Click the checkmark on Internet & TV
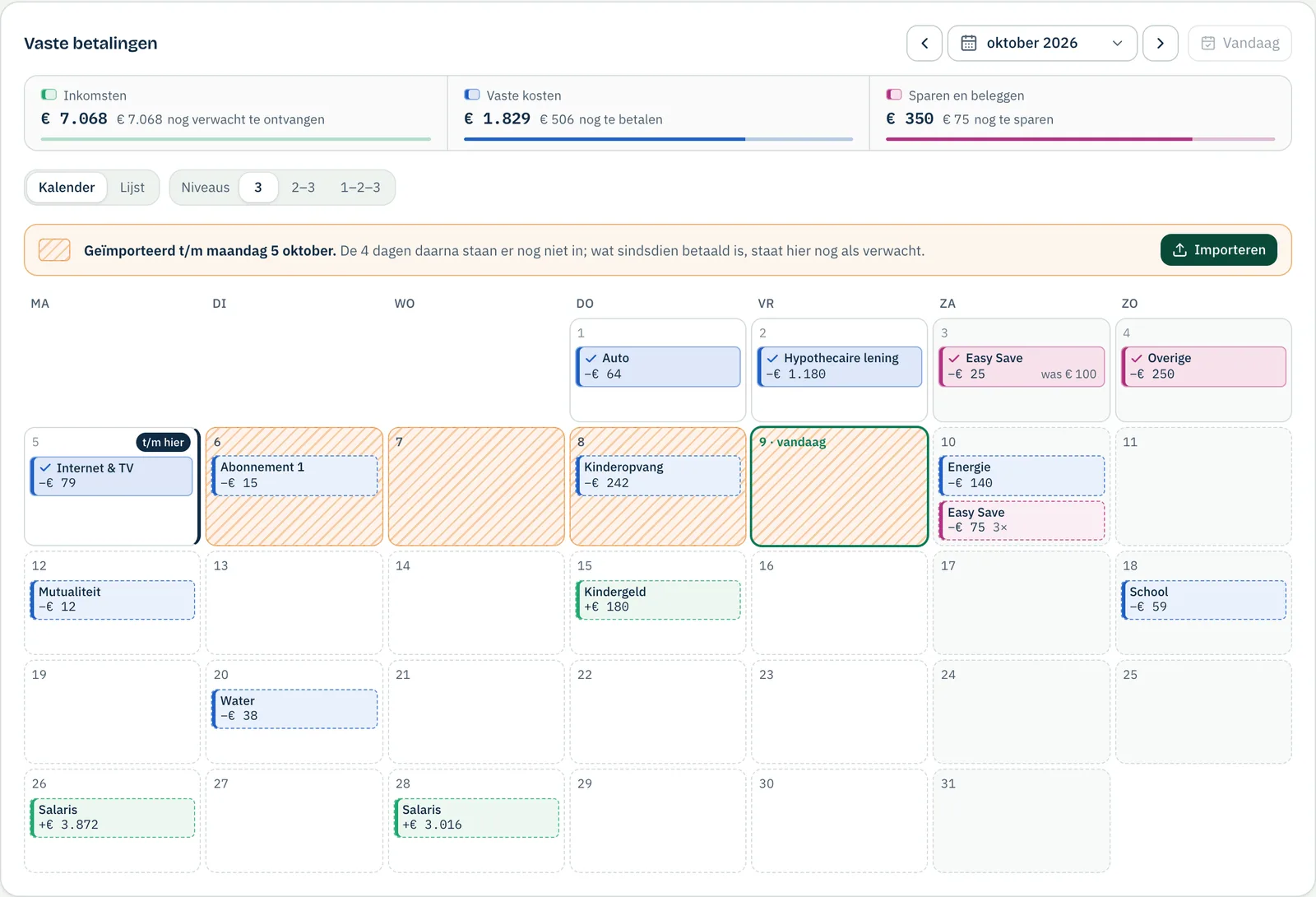Image resolution: width=1316 pixels, height=897 pixels. click(46, 467)
